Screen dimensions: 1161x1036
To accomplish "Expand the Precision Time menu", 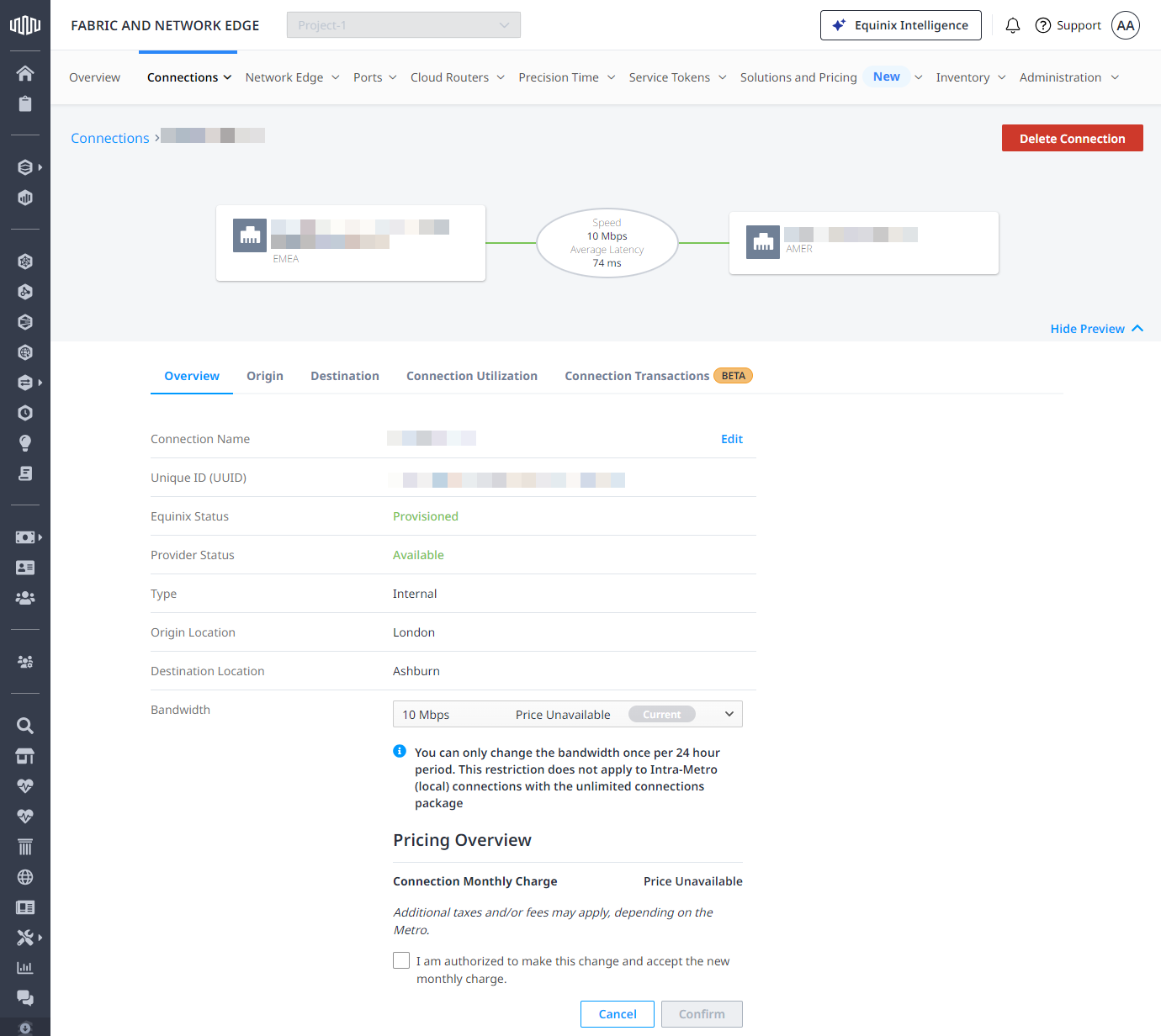I will click(x=567, y=77).
